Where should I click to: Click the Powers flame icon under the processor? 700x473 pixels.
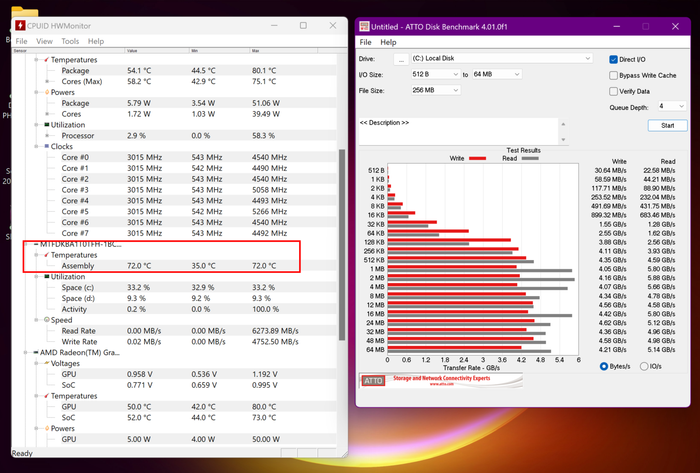click(43, 92)
